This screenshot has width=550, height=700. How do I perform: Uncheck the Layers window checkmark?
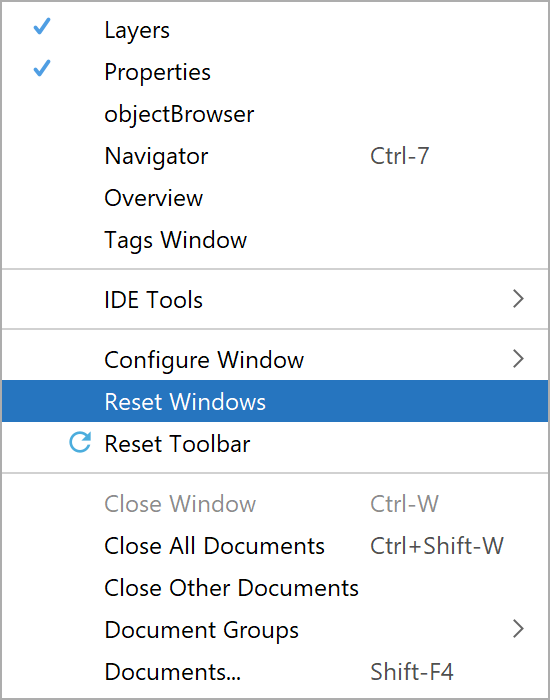coord(42,27)
